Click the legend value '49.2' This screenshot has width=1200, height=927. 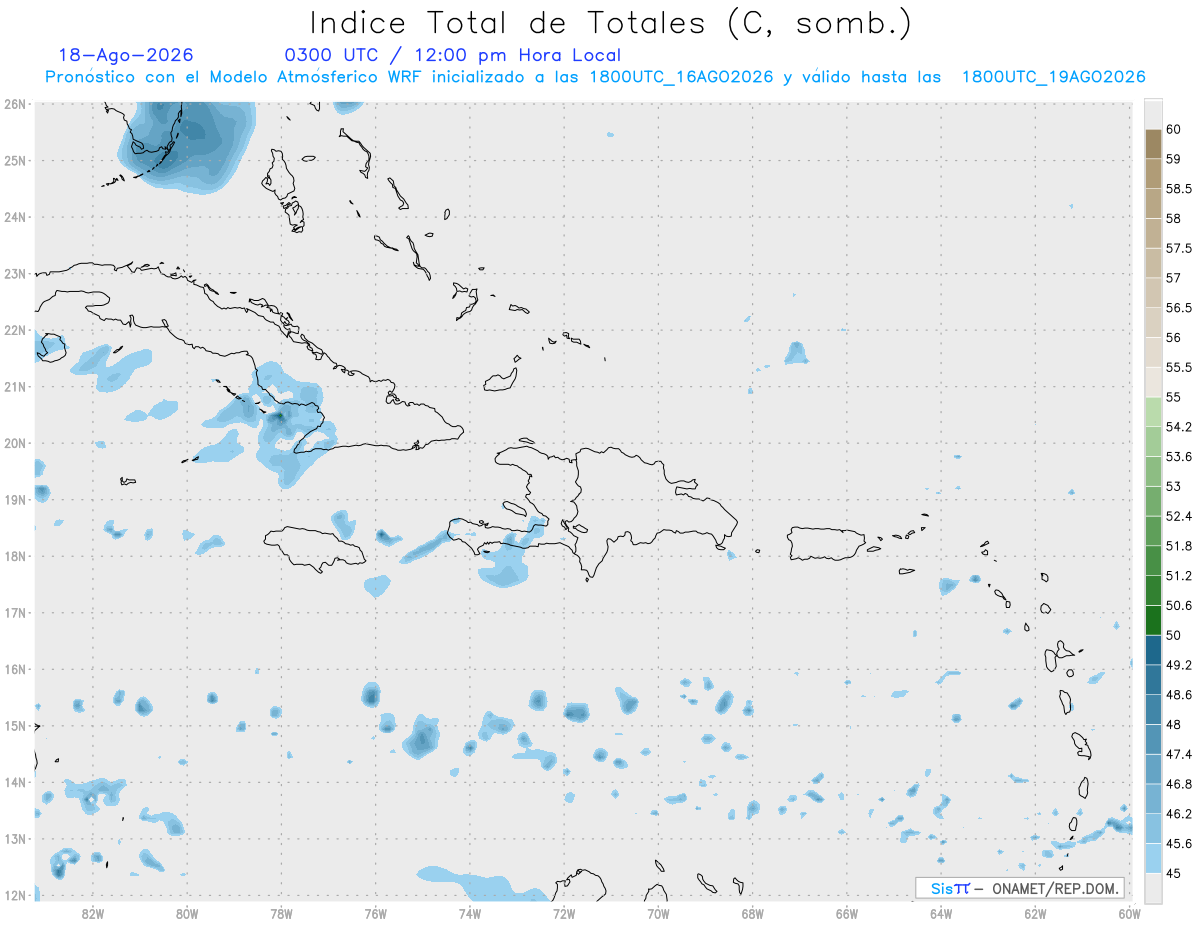[x=1178, y=665]
